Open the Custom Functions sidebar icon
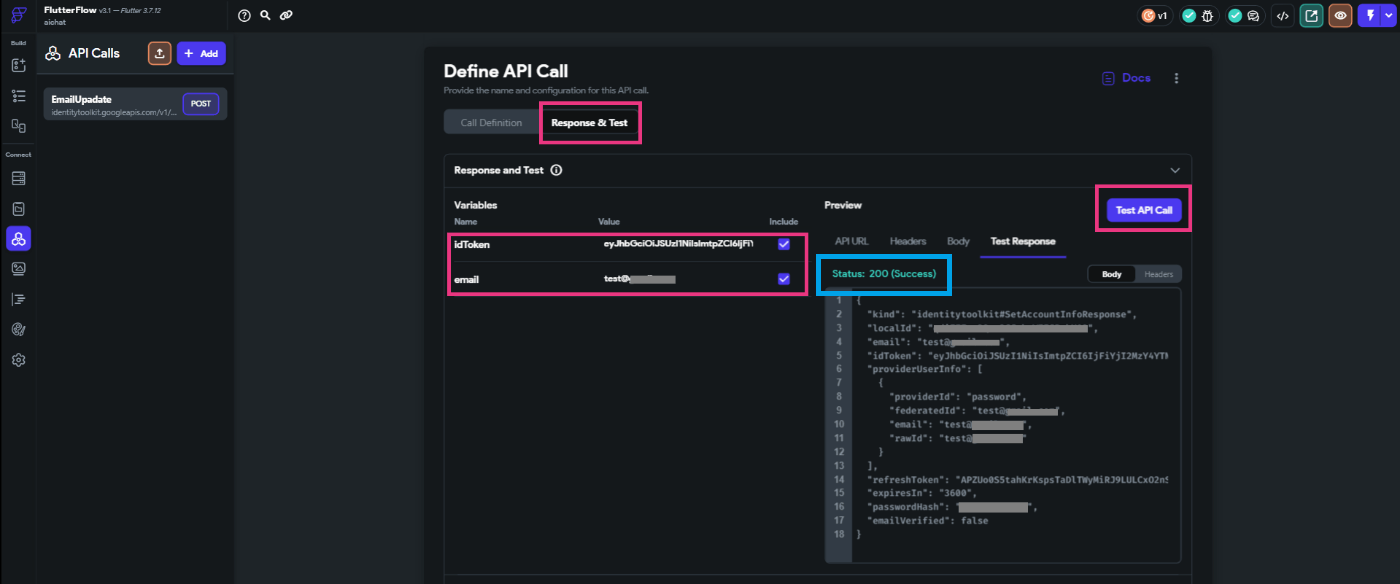1400x584 pixels. coord(18,299)
